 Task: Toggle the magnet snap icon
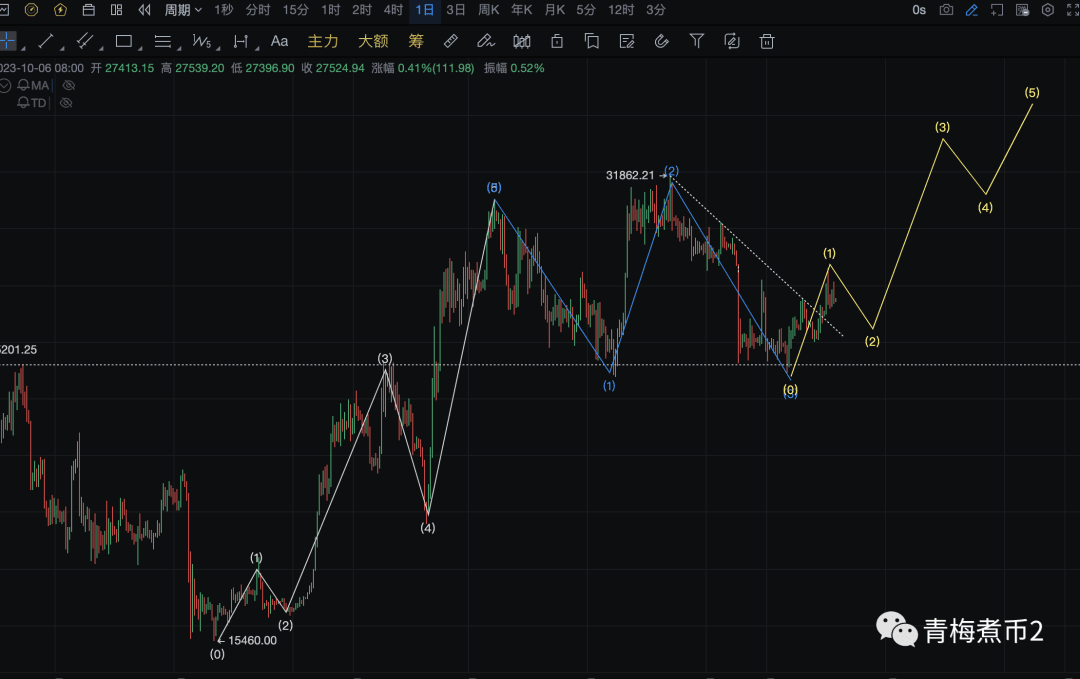pyautogui.click(x=661, y=41)
